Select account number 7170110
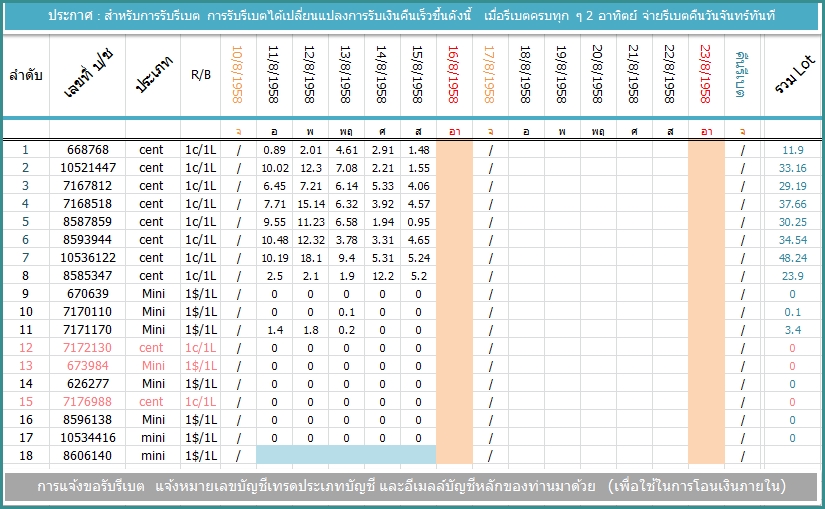 point(88,312)
